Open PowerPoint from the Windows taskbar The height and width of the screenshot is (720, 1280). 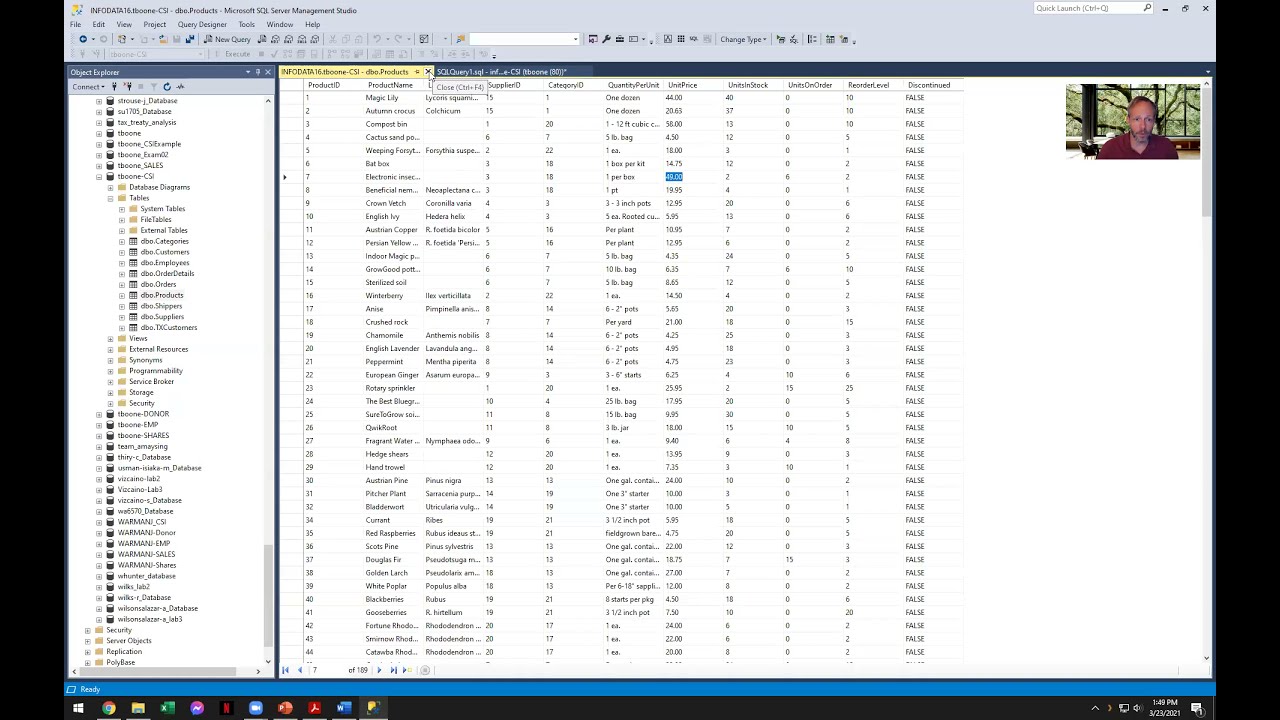[x=285, y=708]
